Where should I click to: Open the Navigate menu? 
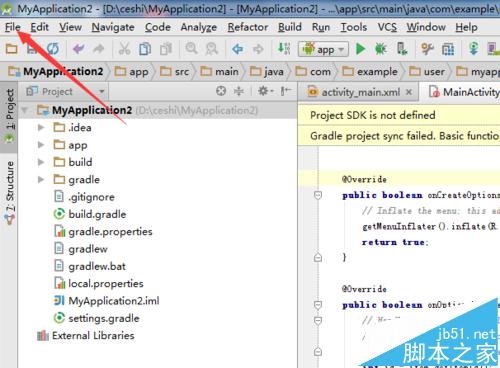click(113, 27)
